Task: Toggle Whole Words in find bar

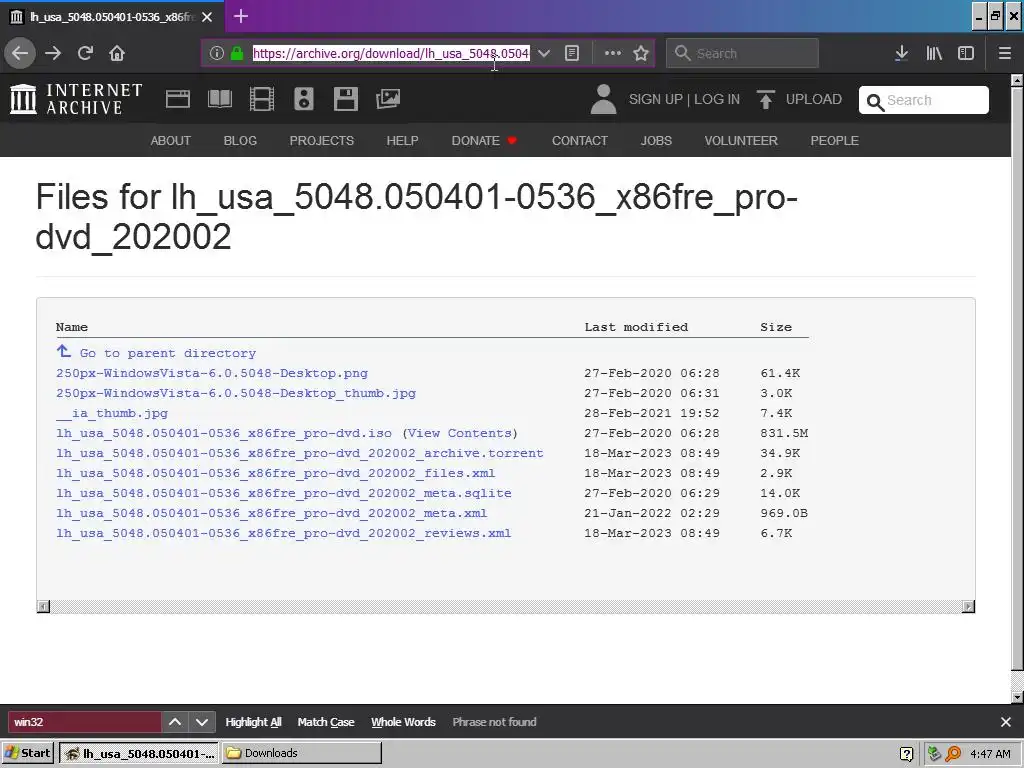Action: coord(403,722)
